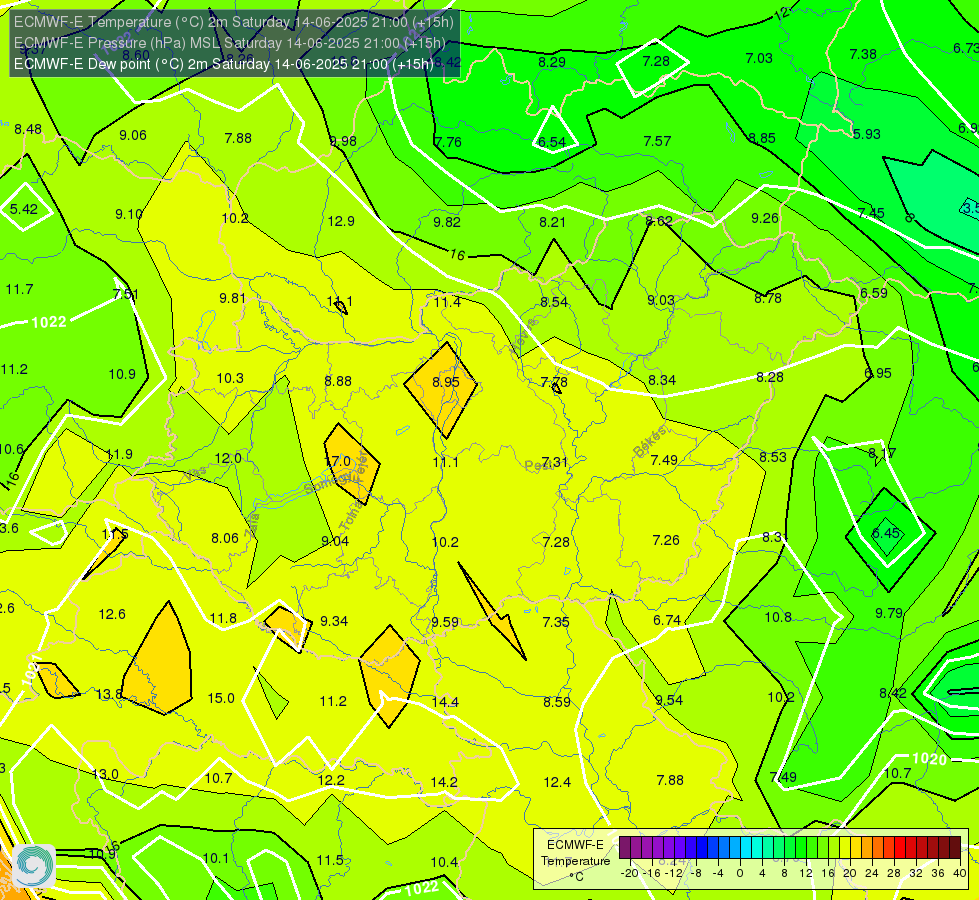Click the 9.98 dew point value
The width and height of the screenshot is (979, 900).
coord(343,141)
